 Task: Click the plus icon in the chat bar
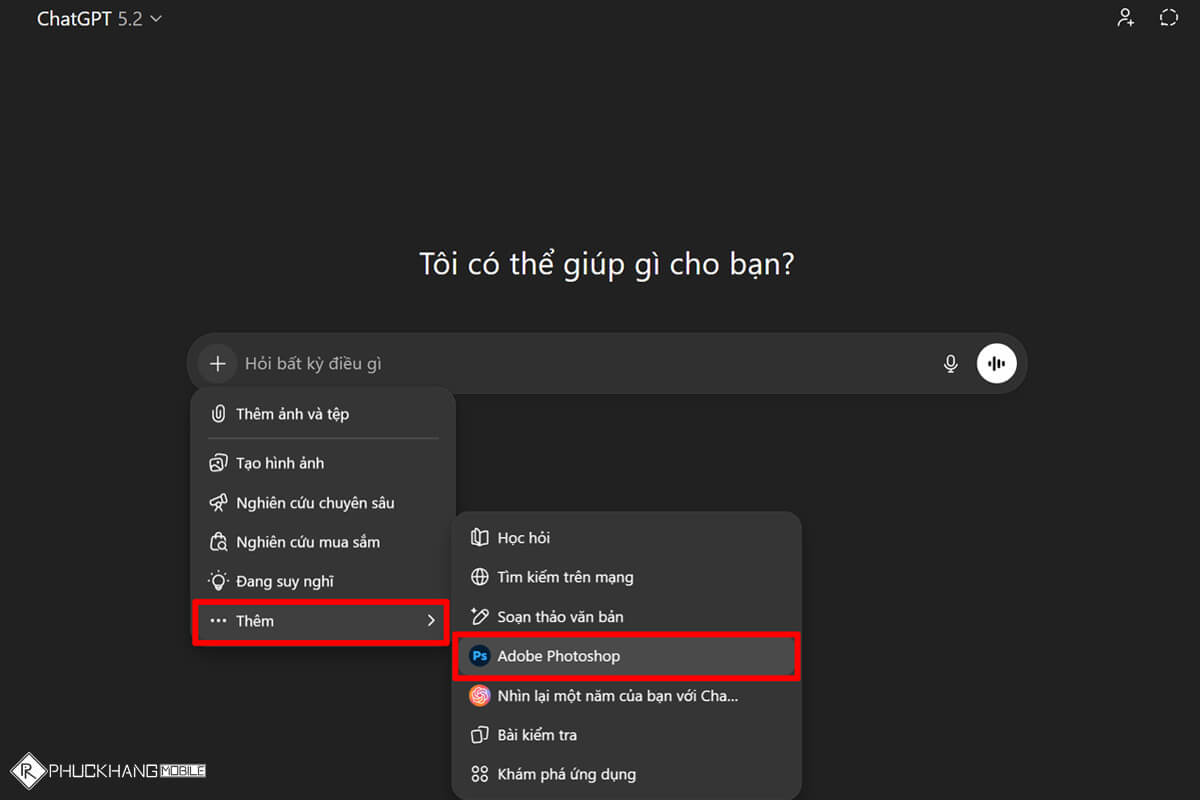(x=217, y=363)
